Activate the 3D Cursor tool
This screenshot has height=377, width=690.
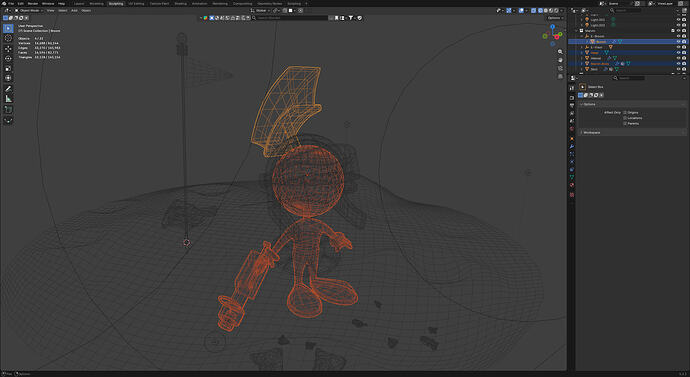(x=8, y=38)
